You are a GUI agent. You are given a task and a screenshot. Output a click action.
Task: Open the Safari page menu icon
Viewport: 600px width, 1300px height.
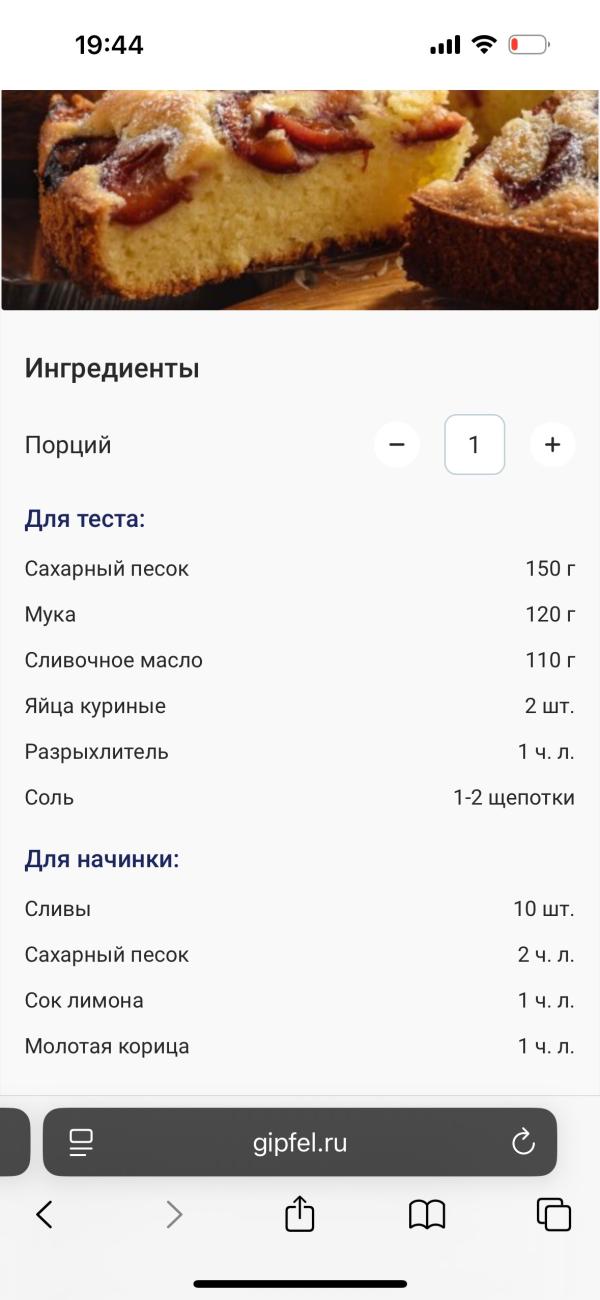click(81, 1142)
